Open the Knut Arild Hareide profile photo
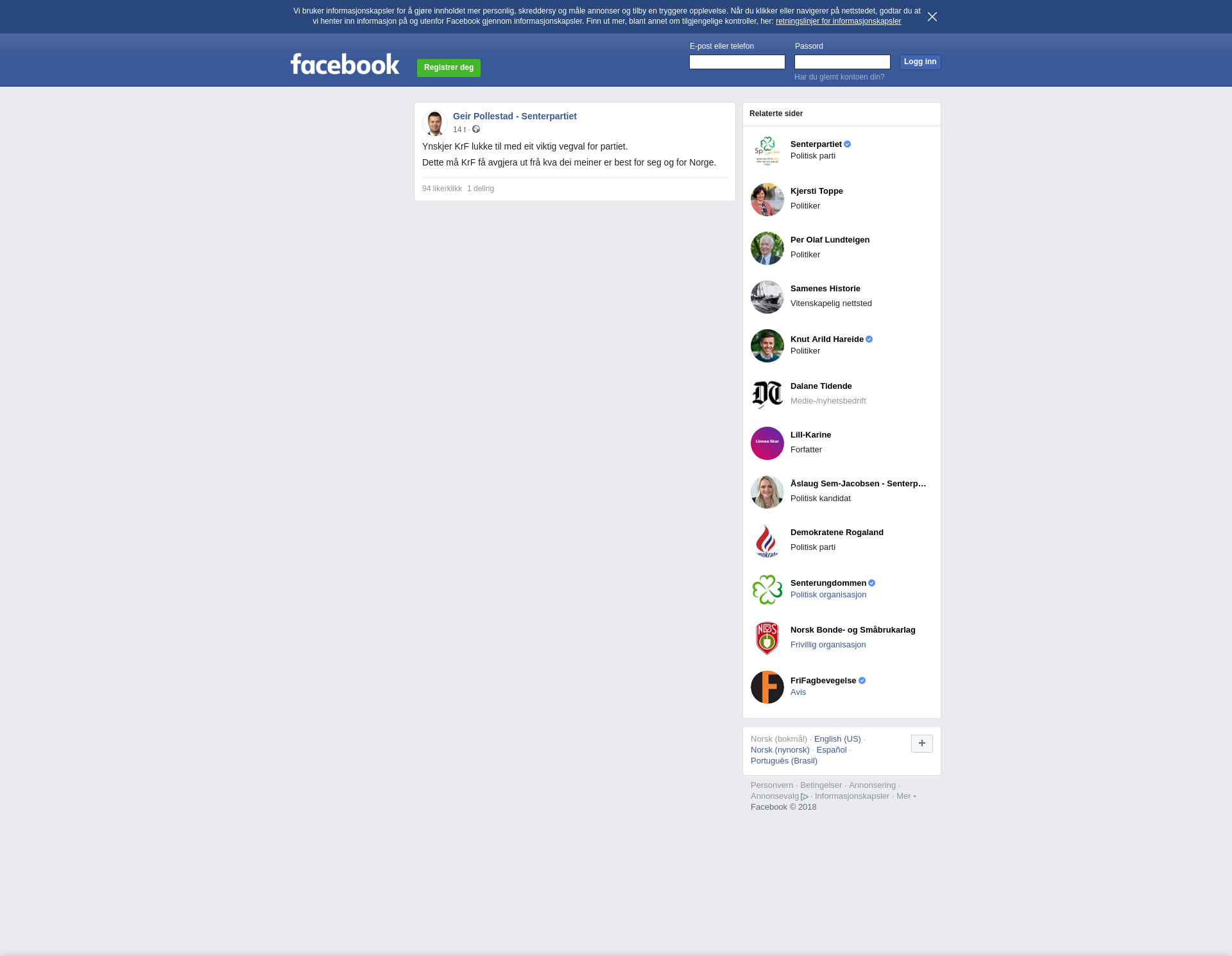The image size is (1232, 956). click(x=767, y=346)
